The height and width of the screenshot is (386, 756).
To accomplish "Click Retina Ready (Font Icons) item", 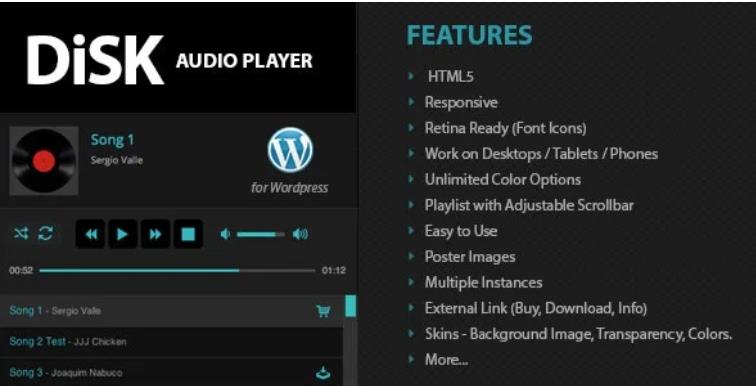I will click(505, 128).
